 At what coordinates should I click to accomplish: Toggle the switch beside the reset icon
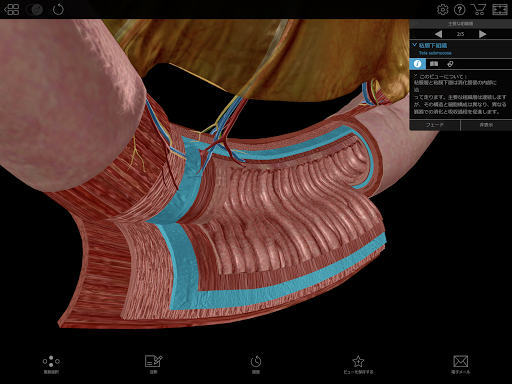click(35, 10)
